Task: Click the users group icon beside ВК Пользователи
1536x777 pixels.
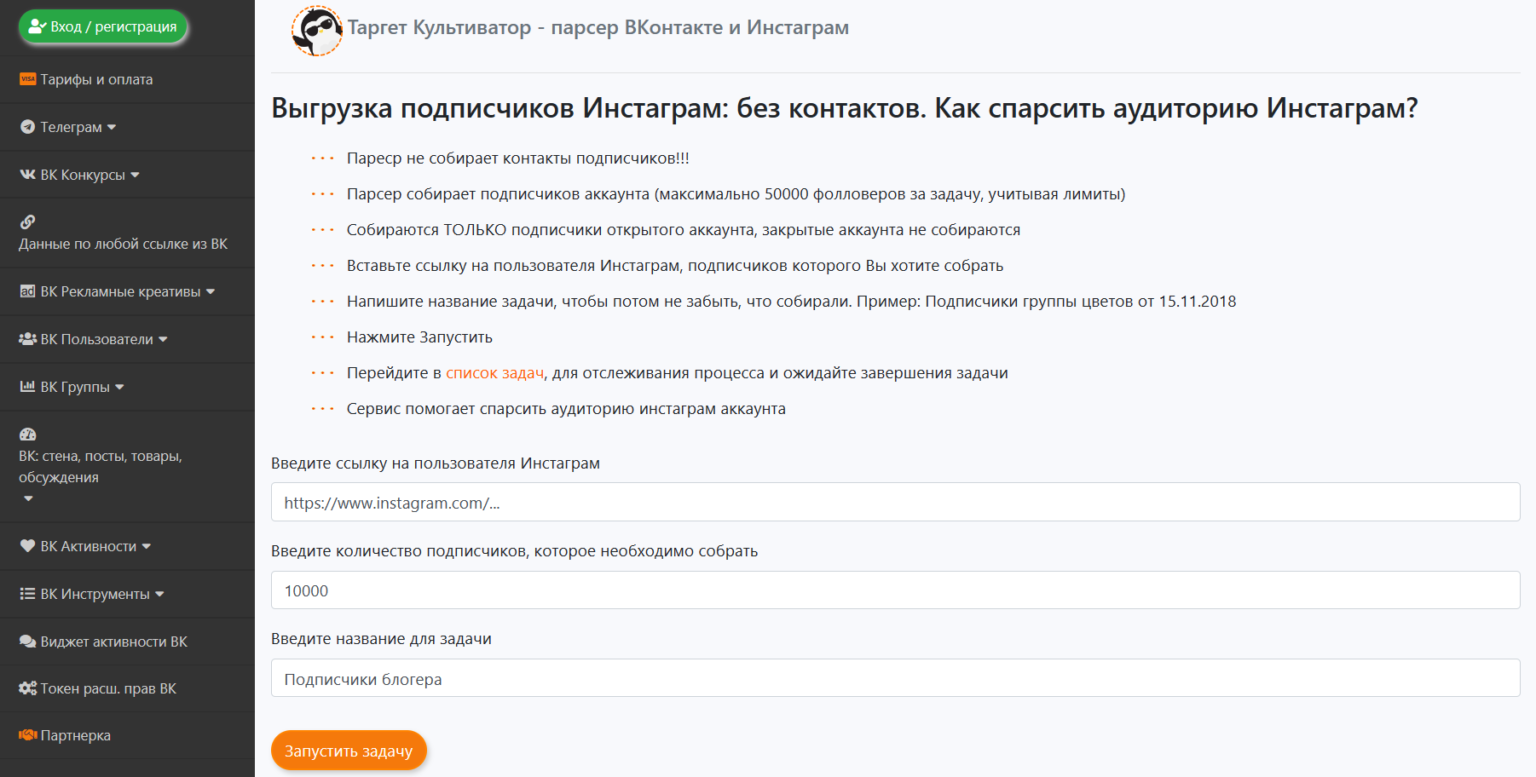Action: (x=28, y=339)
